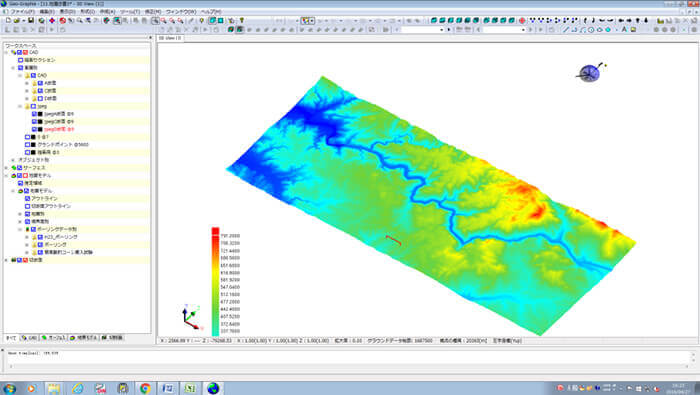
Task: Select the first teal view cube icon
Action: [433, 21]
